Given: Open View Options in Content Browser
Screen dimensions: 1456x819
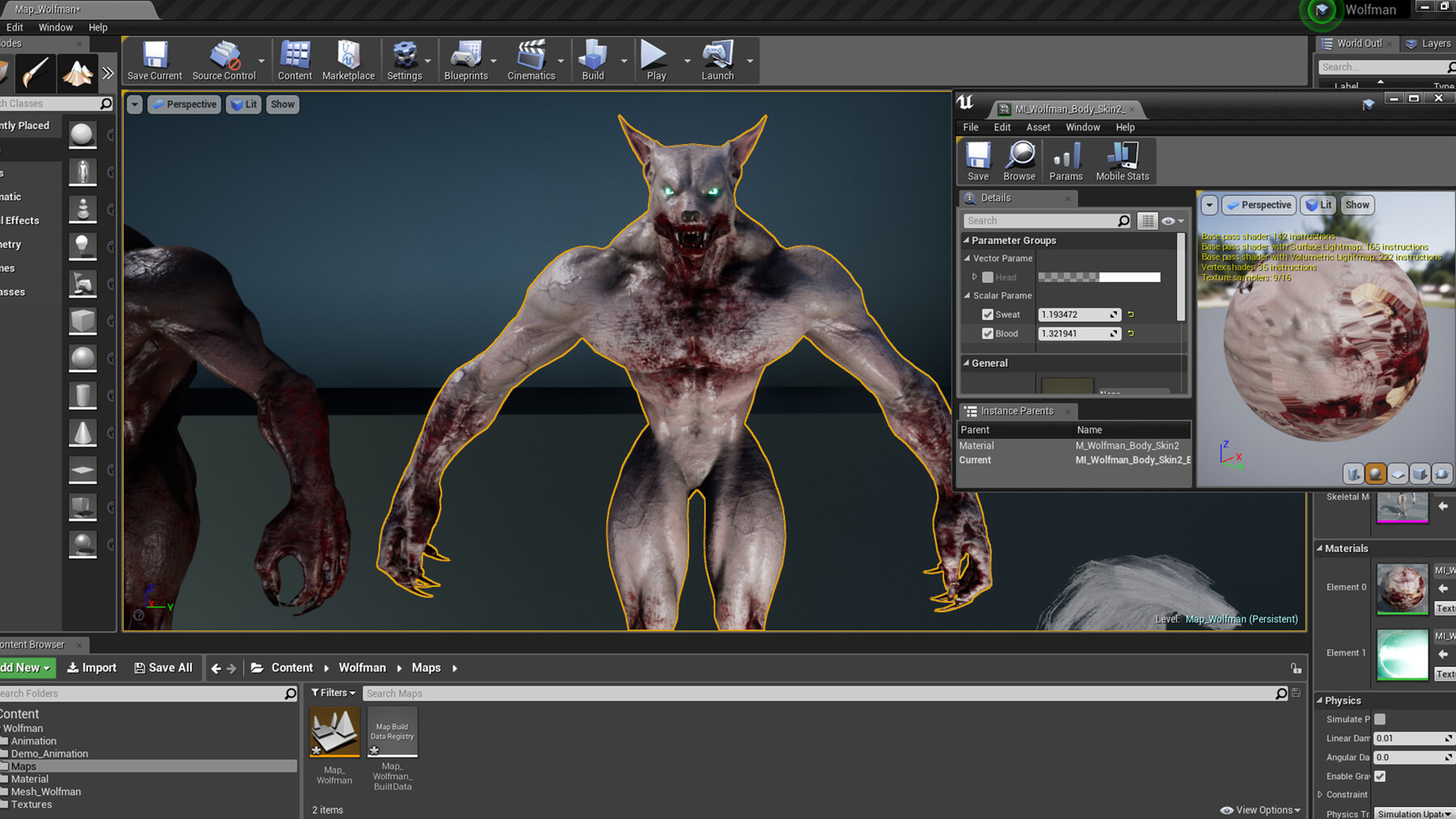Looking at the screenshot, I should pyautogui.click(x=1261, y=810).
